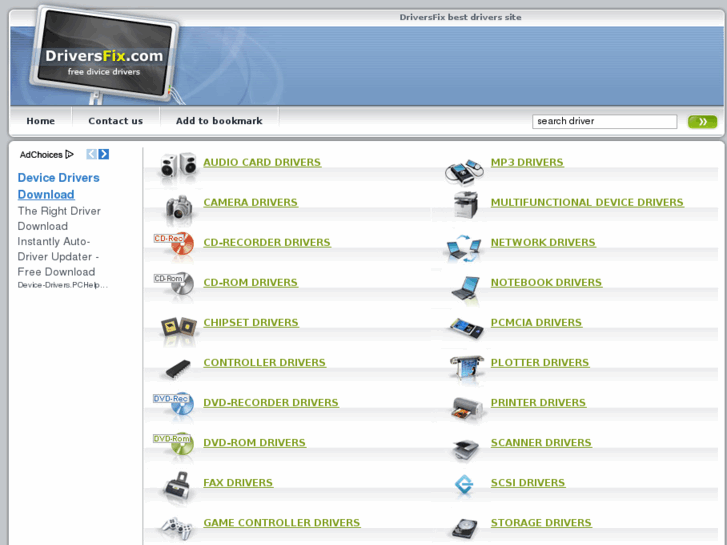Click the multifunctional copier icon

tap(466, 204)
